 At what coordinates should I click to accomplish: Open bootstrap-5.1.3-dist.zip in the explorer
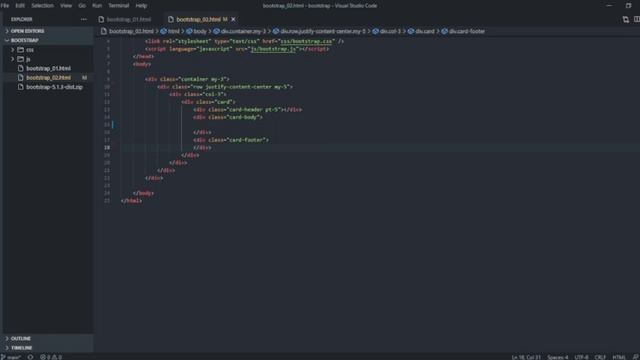[54, 87]
